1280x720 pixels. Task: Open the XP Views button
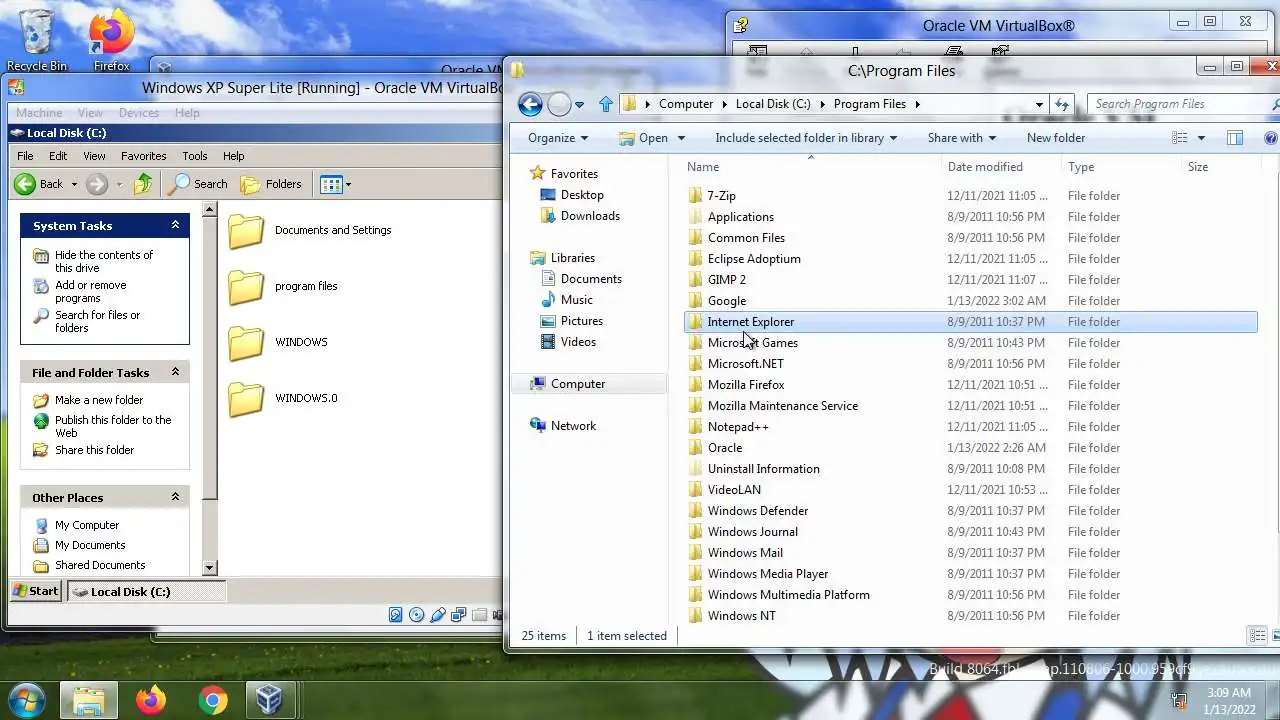pos(335,184)
